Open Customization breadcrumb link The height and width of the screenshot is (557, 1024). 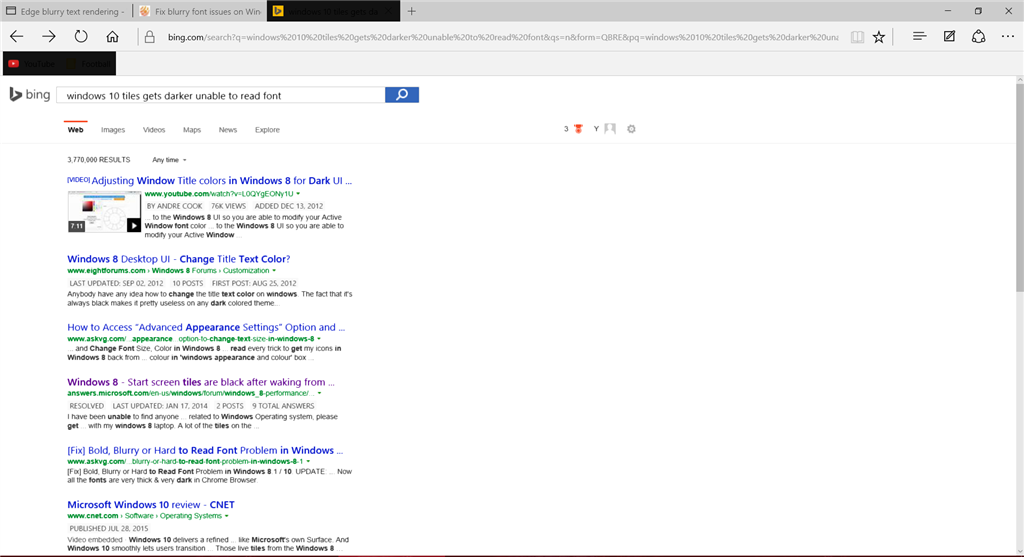click(x=246, y=270)
